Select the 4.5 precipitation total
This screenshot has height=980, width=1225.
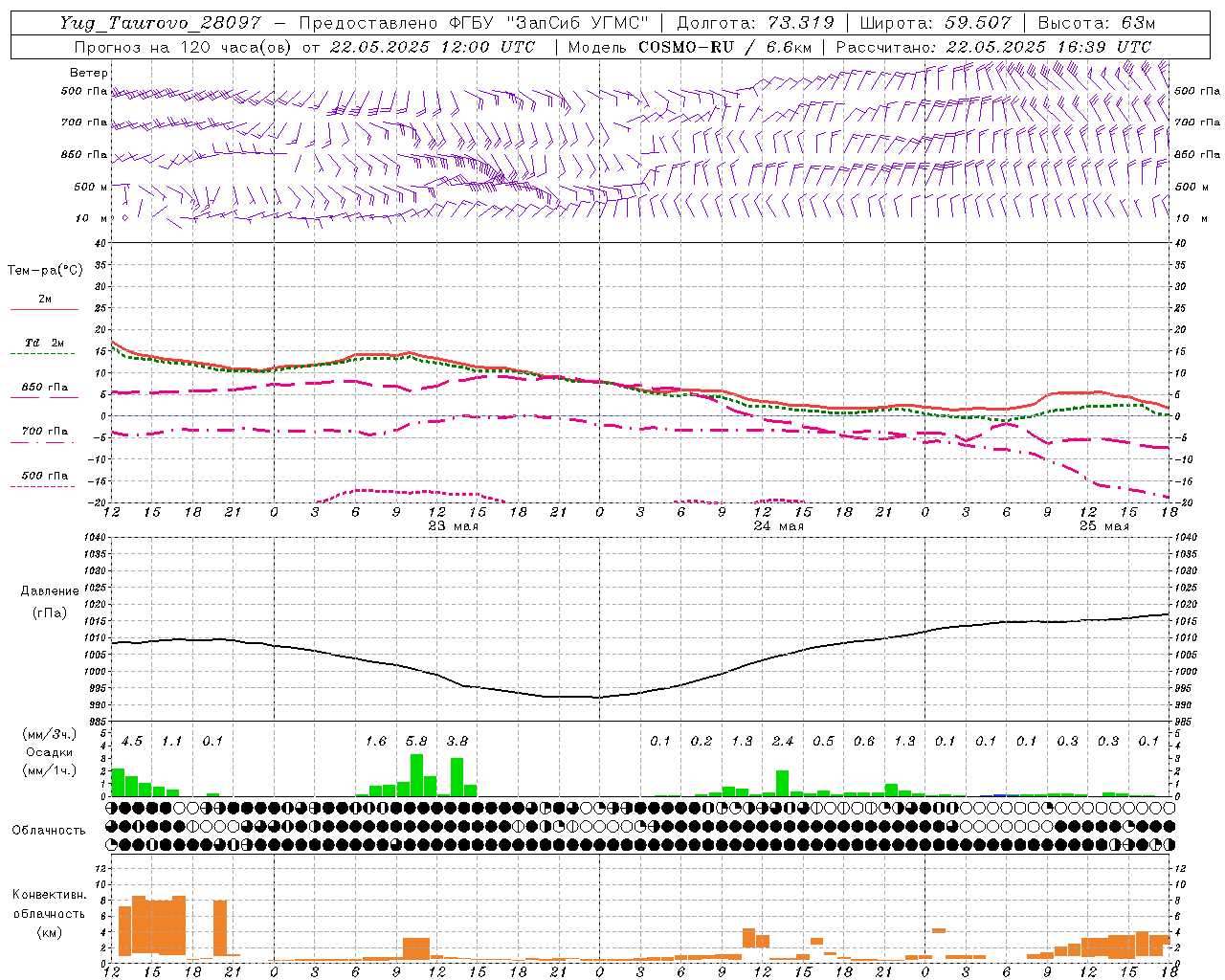click(132, 742)
